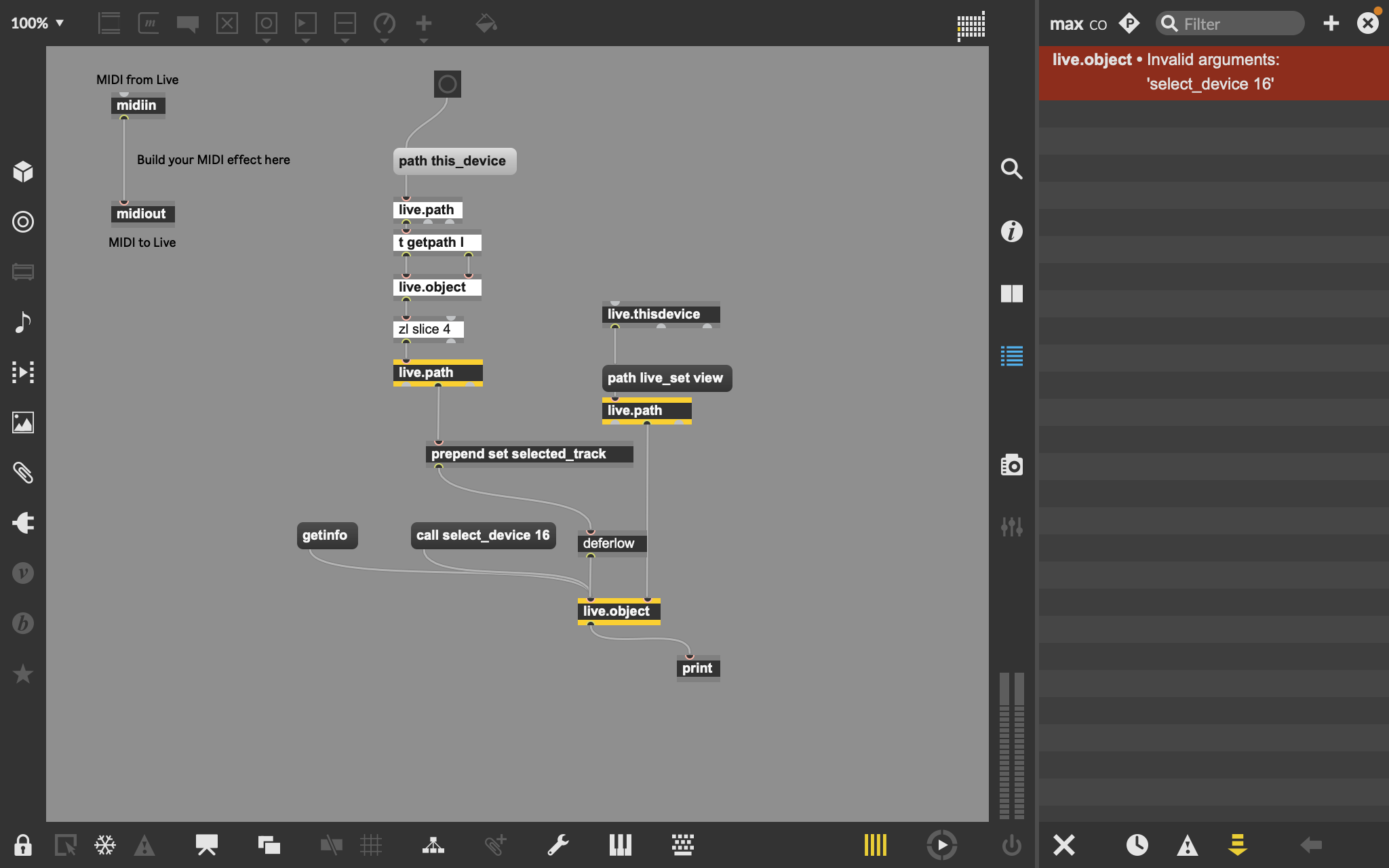The height and width of the screenshot is (868, 1389).
Task: Open the Images browser icon
Action: tap(23, 422)
